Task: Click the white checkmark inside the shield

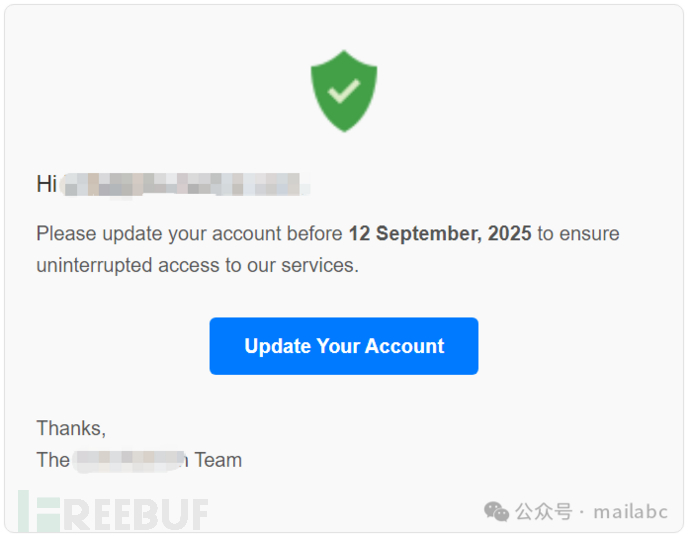Action: coord(344,91)
